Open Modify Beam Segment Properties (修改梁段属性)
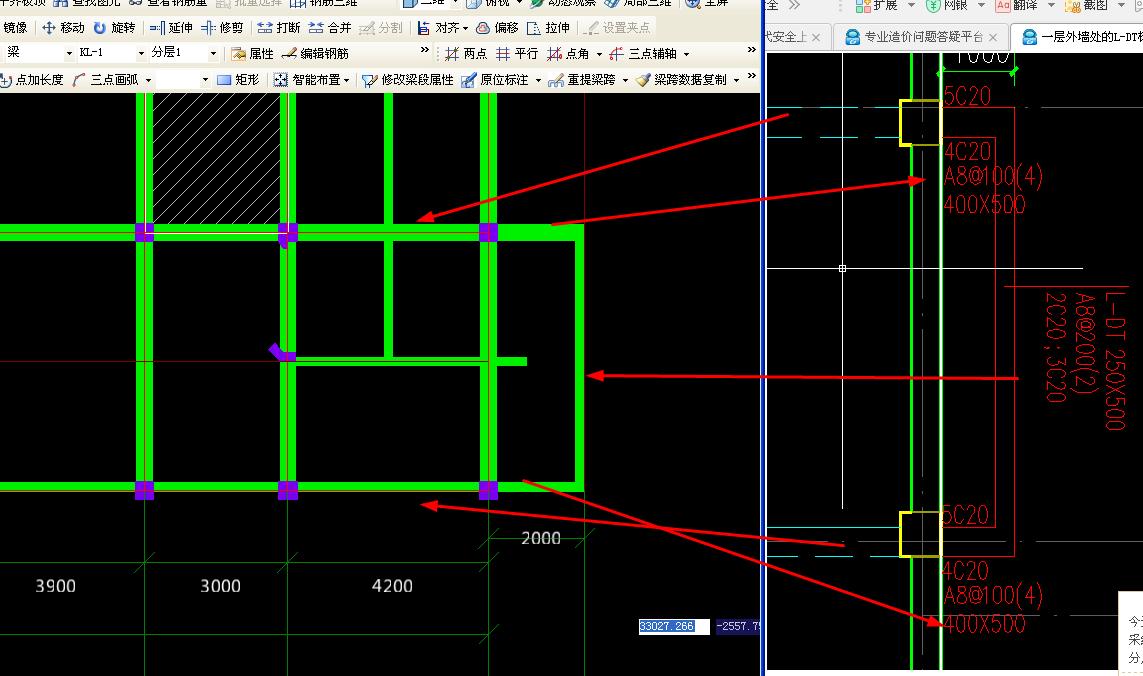This screenshot has height=676, width=1143. point(407,79)
